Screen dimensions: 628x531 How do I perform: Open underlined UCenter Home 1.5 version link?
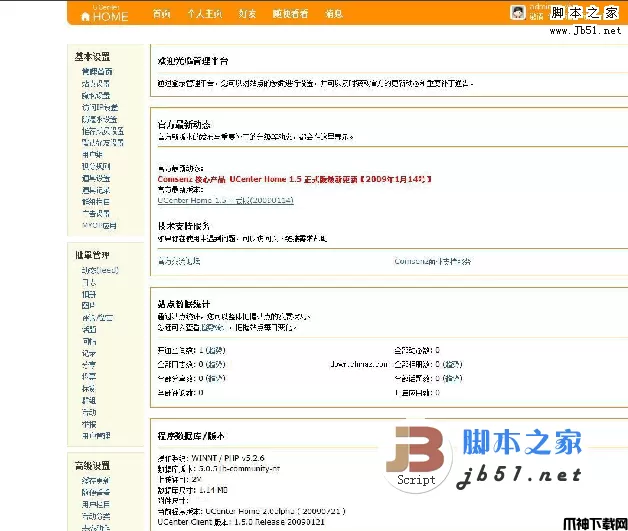(x=225, y=200)
